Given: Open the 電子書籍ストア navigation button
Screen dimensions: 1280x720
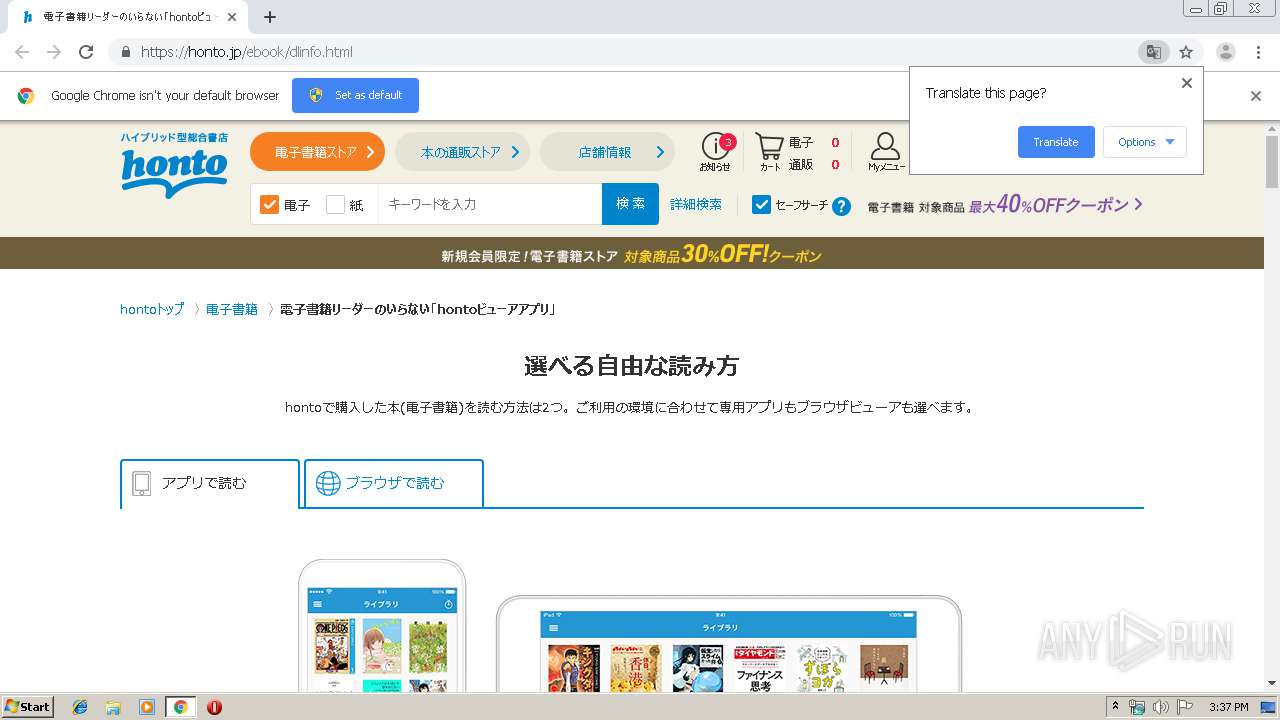Looking at the screenshot, I should click(317, 152).
